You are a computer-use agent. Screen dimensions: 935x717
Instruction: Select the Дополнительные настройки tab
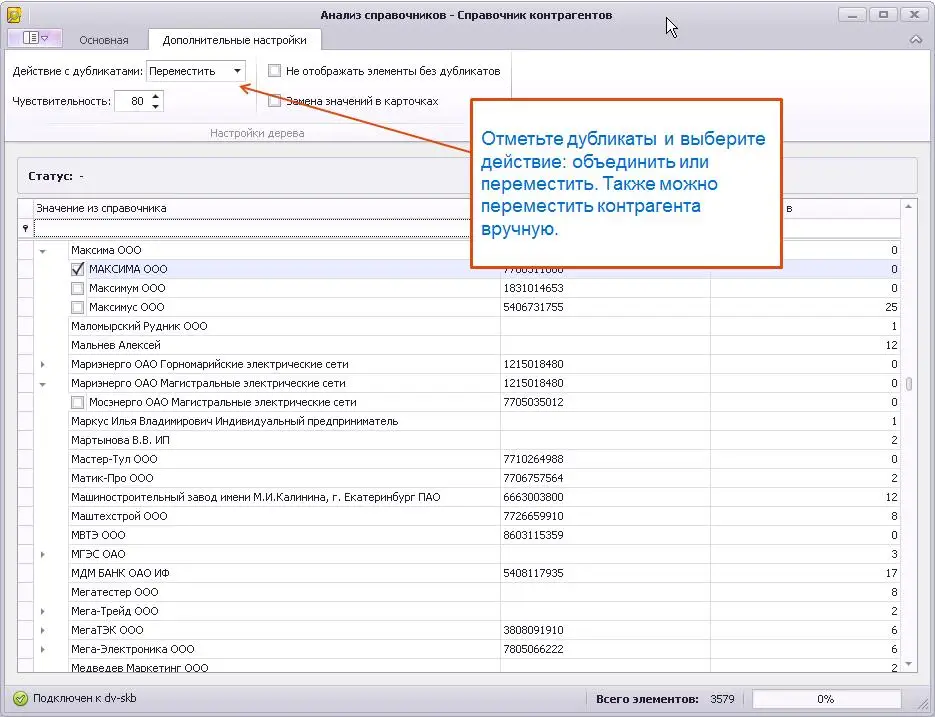[234, 40]
